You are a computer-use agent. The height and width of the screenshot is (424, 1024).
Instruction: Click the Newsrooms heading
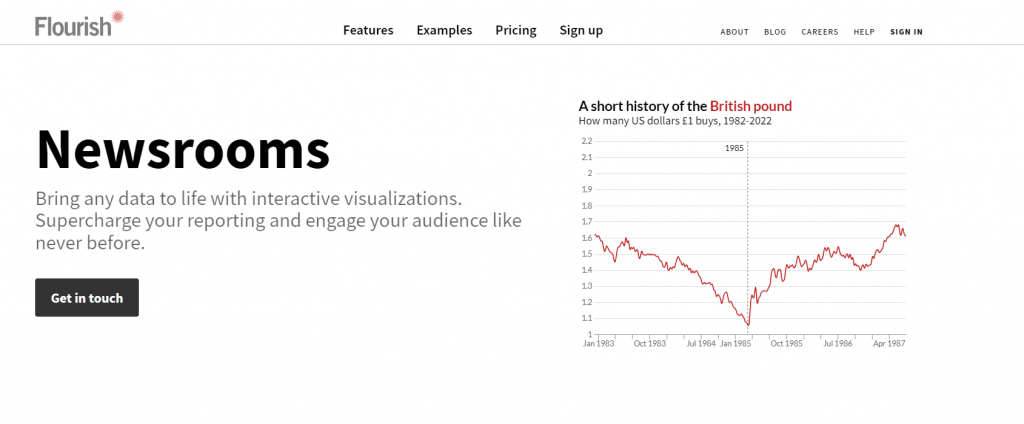[183, 149]
